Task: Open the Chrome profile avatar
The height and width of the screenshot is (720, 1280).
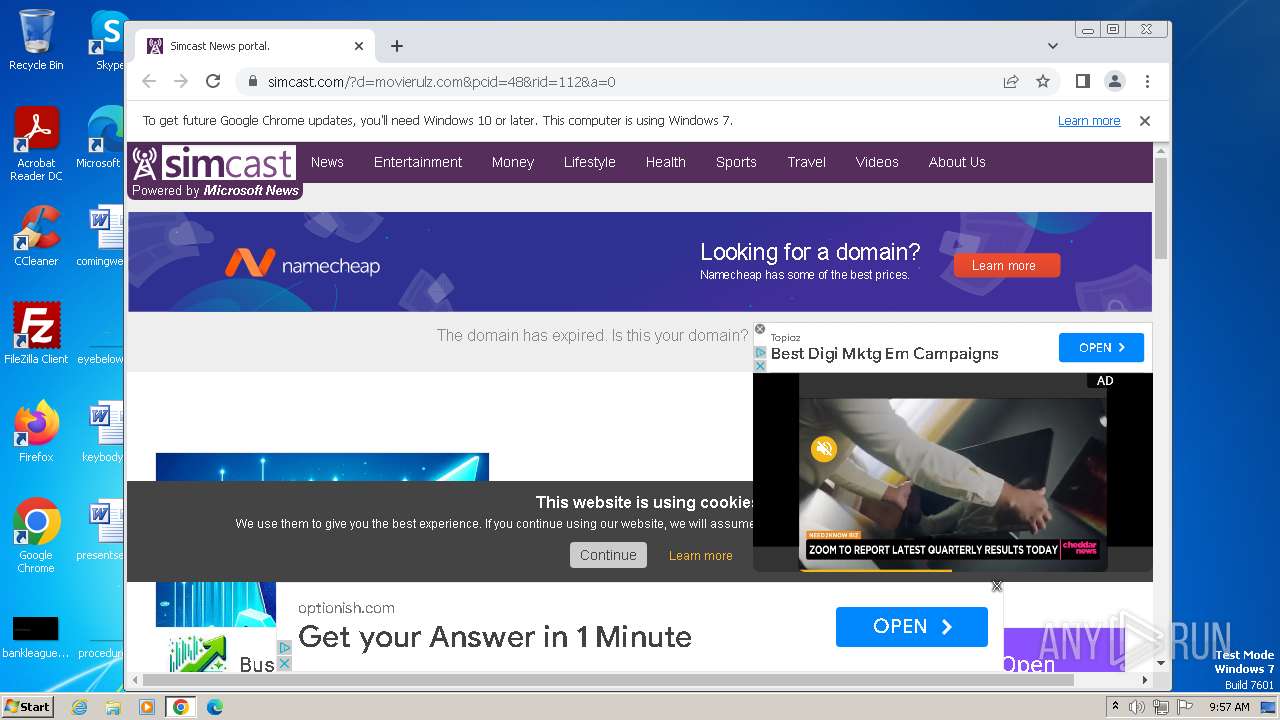Action: coord(1115,82)
